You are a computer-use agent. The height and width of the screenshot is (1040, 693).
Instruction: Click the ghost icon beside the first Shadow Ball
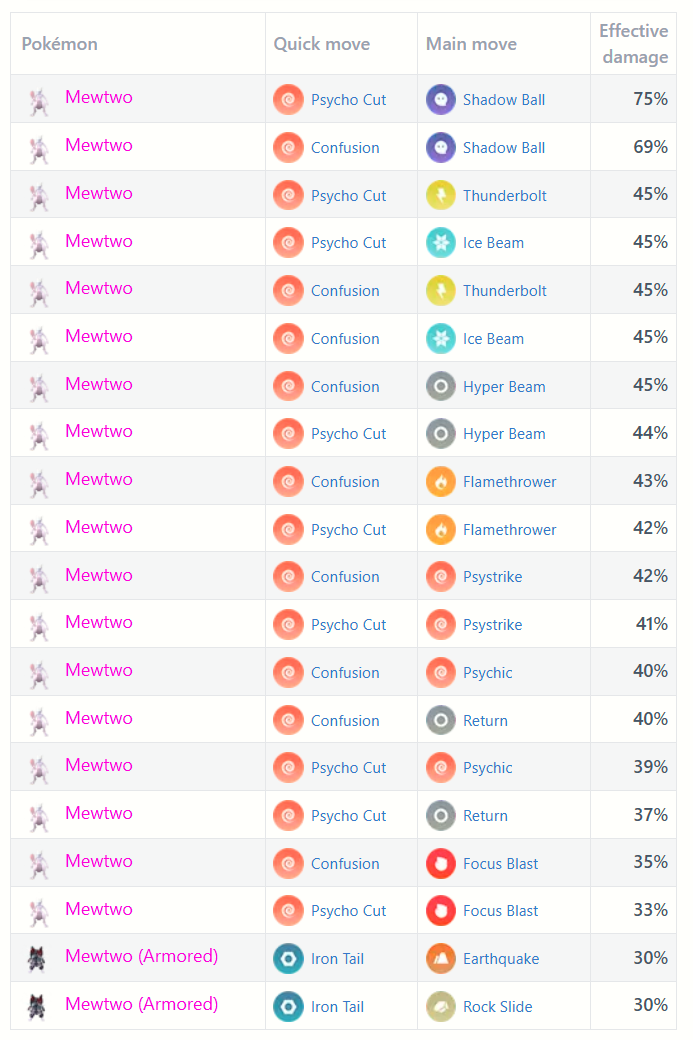coord(441,99)
